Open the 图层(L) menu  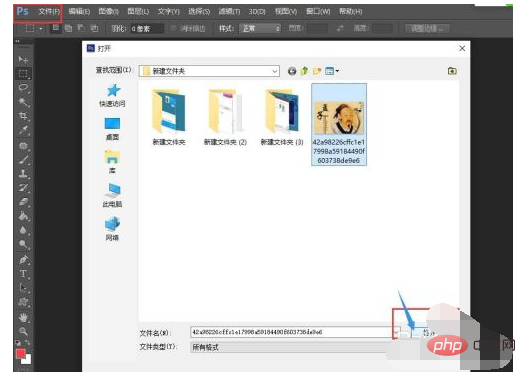[138, 12]
